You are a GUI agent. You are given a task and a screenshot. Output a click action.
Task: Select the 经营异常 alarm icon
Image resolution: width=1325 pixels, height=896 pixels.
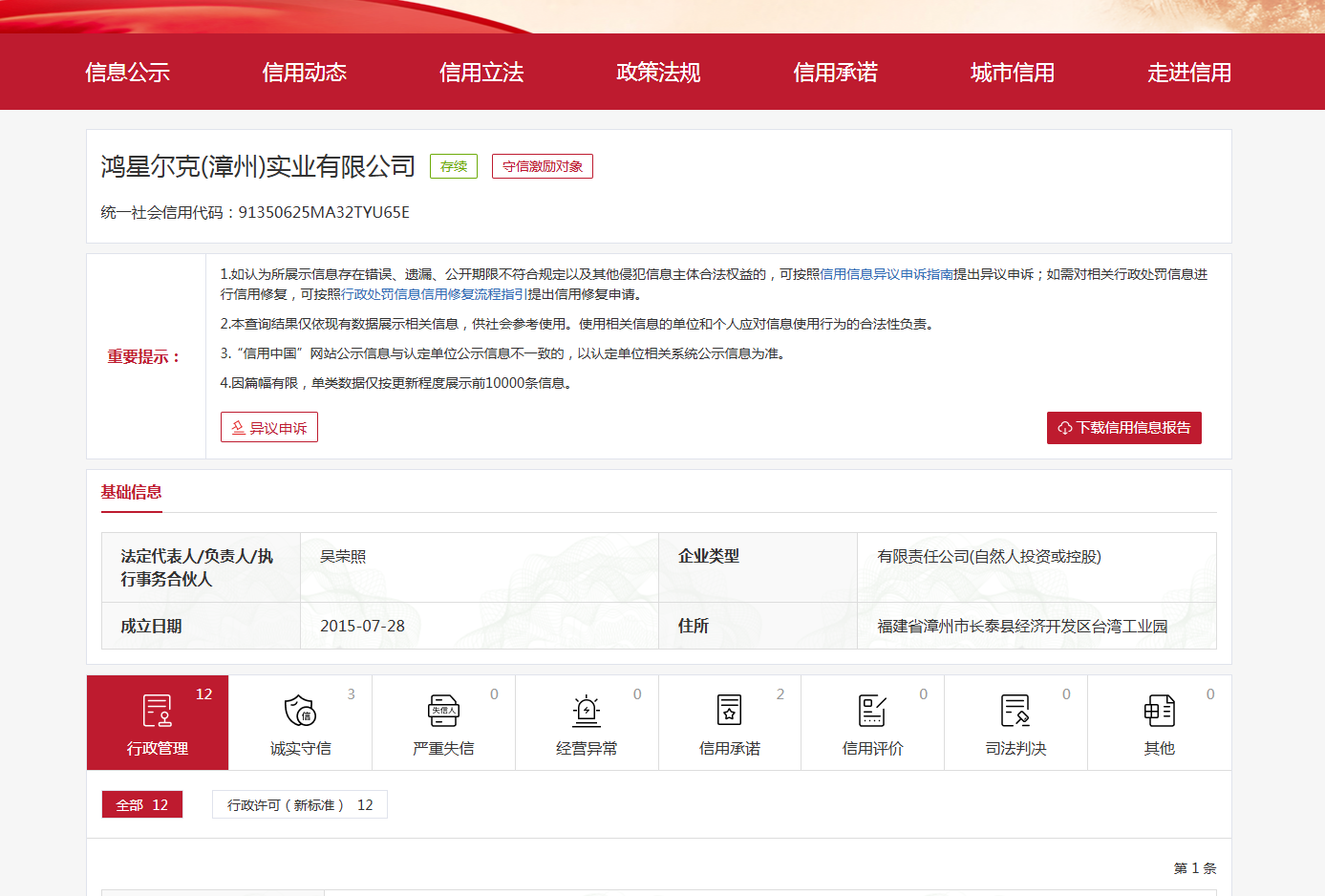[x=587, y=711]
